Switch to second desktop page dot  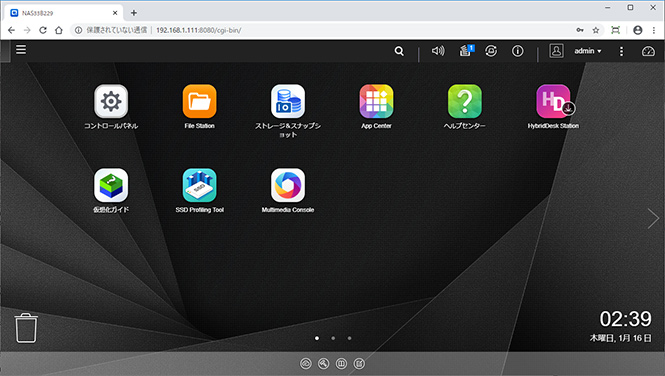point(333,338)
